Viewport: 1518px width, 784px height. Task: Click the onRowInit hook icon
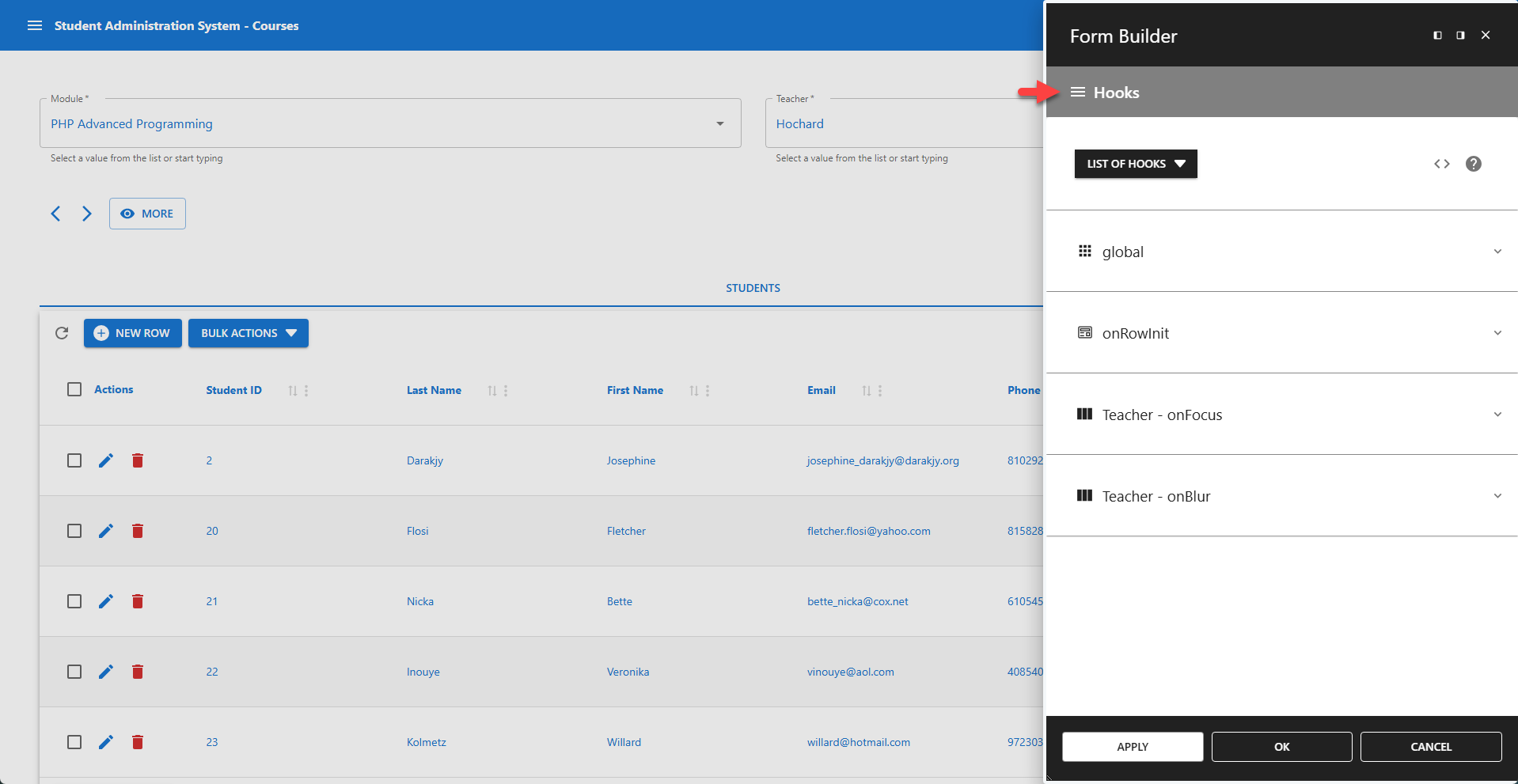click(1084, 332)
